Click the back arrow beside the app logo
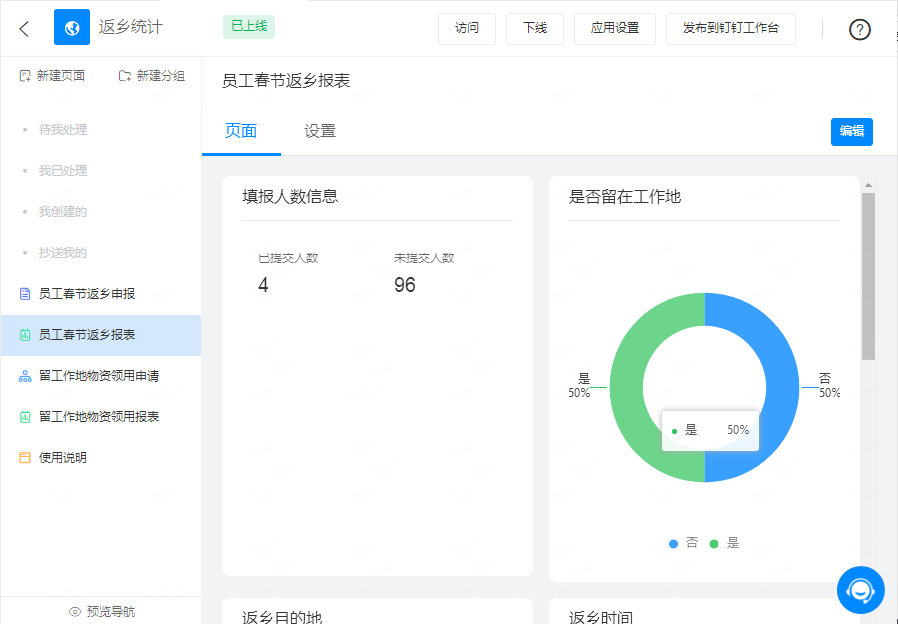 [x=23, y=29]
